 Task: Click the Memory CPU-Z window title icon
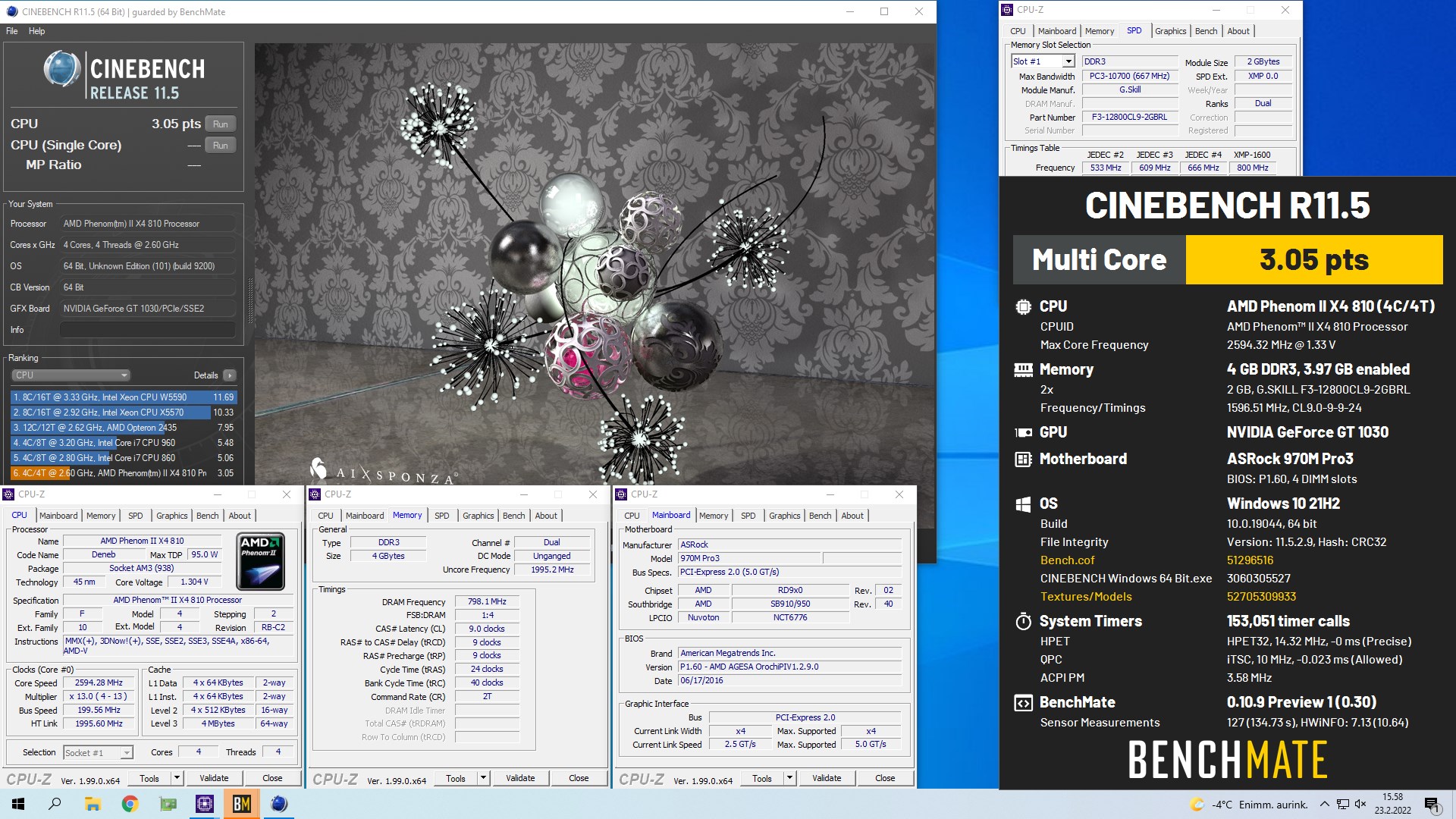coord(315,494)
